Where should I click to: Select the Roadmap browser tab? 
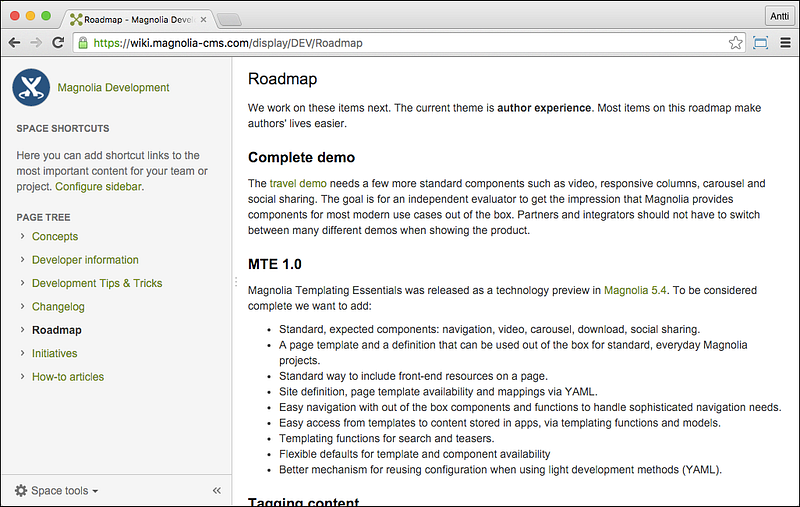tap(138, 19)
